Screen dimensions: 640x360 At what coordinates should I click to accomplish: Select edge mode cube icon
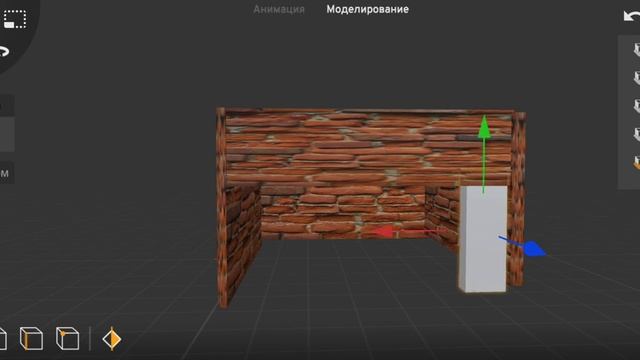point(31,338)
